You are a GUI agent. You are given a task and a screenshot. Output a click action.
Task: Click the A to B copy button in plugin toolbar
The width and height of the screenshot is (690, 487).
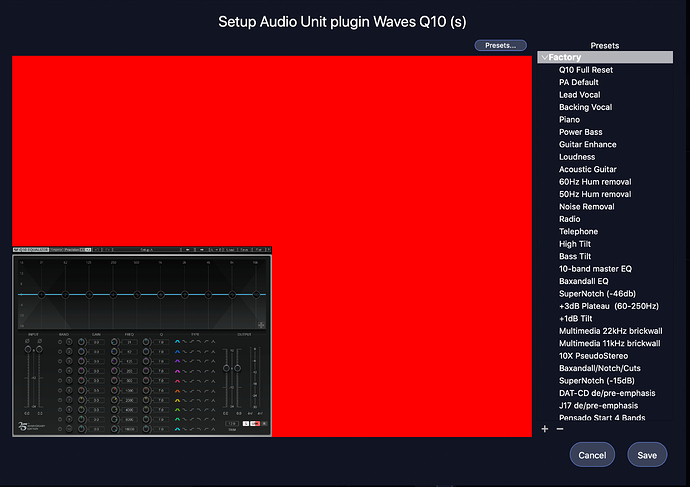pyautogui.click(x=216, y=249)
